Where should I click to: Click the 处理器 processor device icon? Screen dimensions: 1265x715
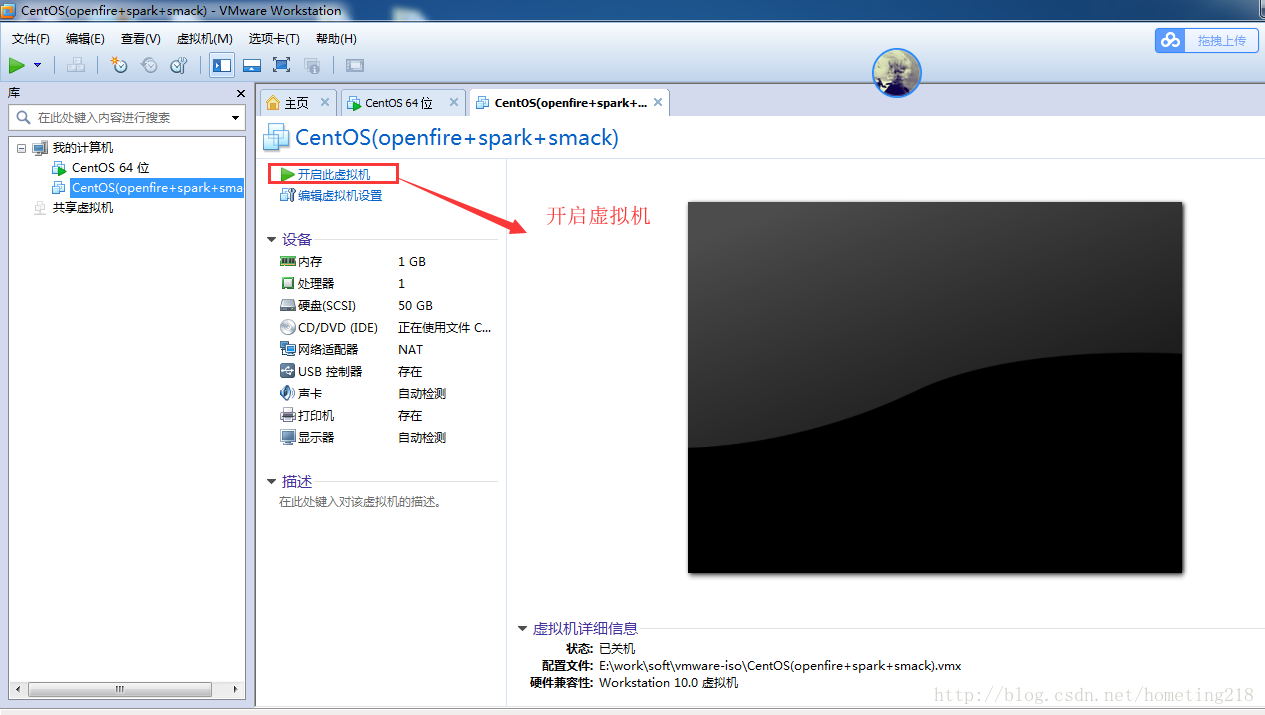[288, 283]
